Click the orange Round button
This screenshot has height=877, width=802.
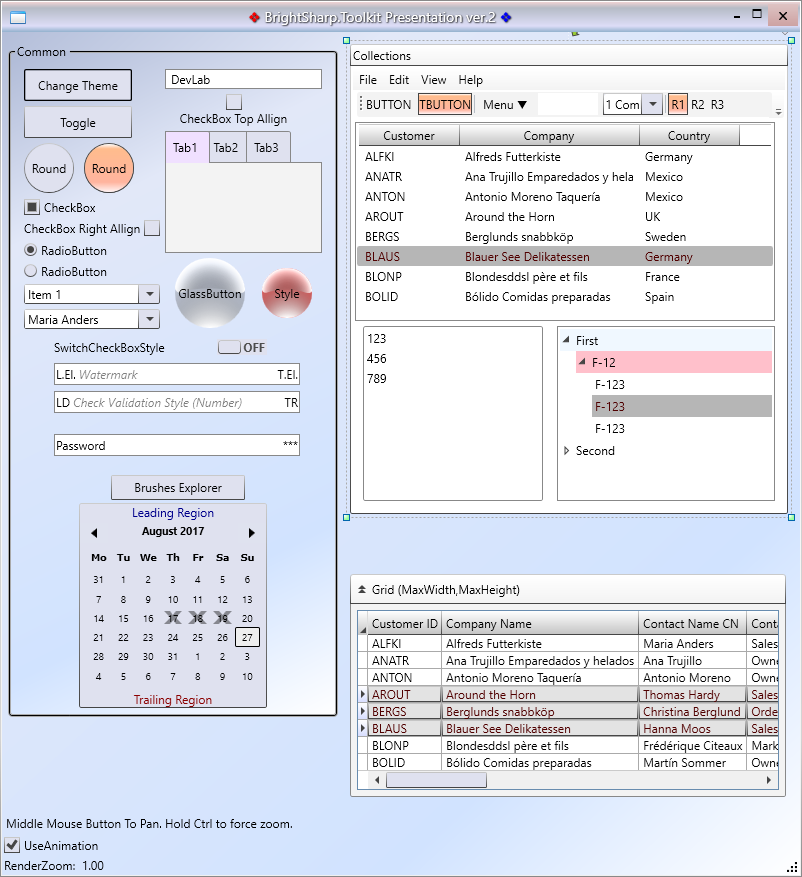click(109, 169)
